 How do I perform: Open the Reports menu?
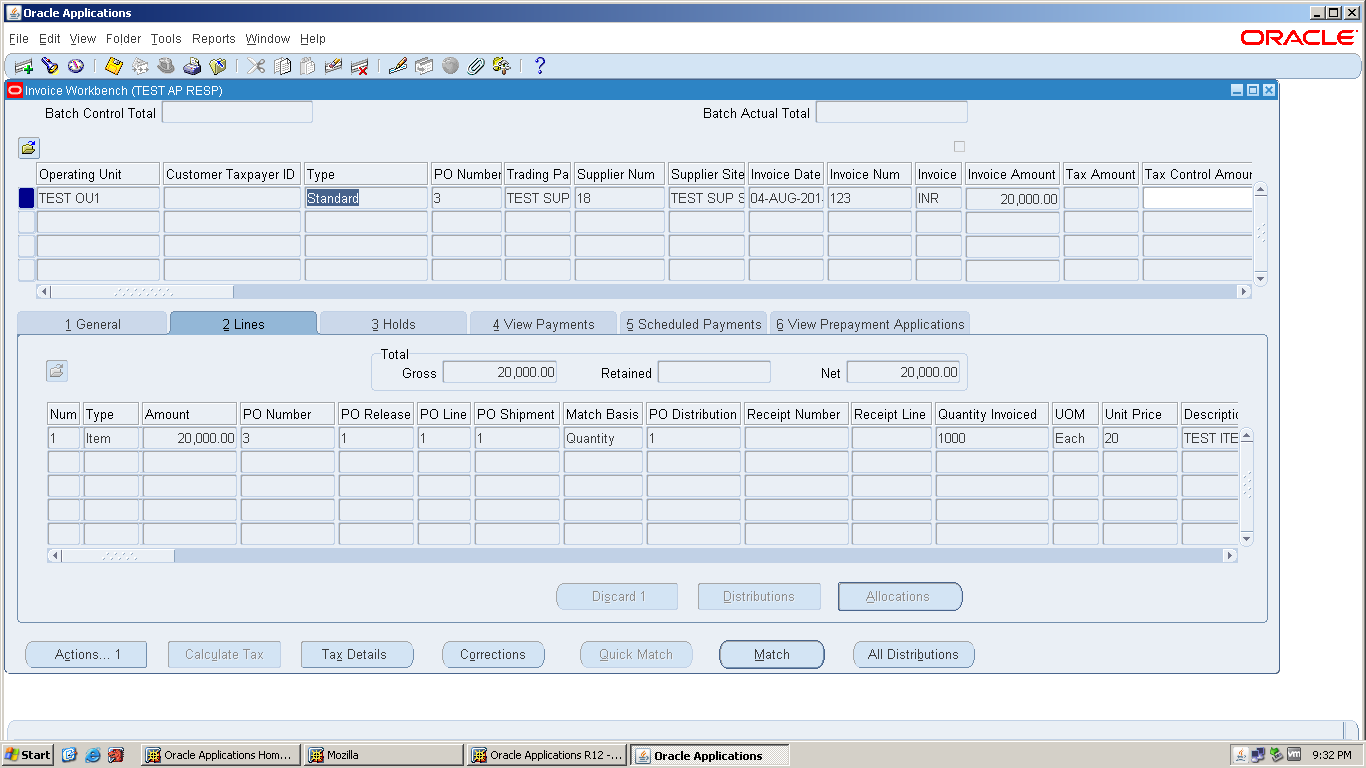(214, 39)
